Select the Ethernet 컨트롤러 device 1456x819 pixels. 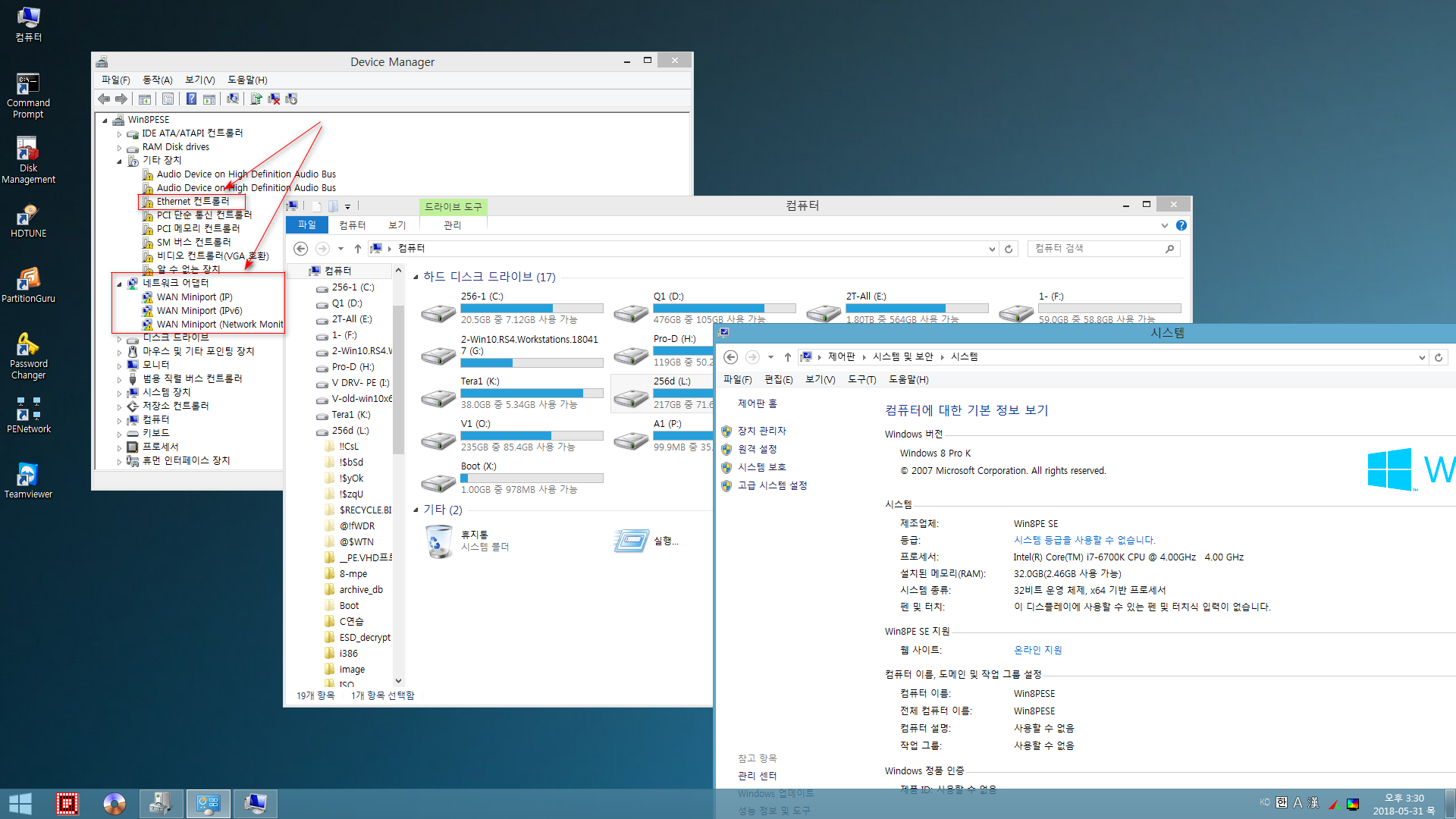pyautogui.click(x=193, y=202)
